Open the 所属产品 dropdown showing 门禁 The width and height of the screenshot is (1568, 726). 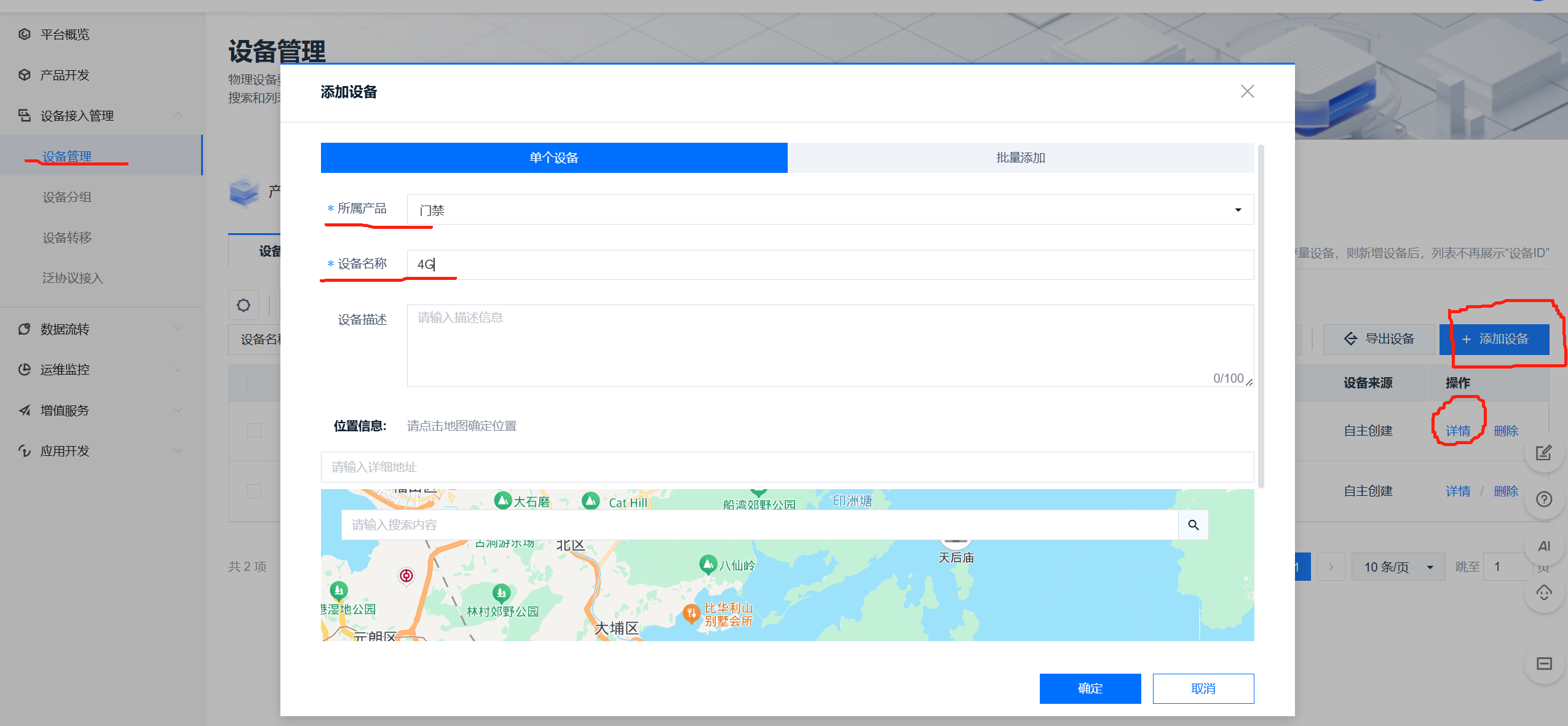830,210
